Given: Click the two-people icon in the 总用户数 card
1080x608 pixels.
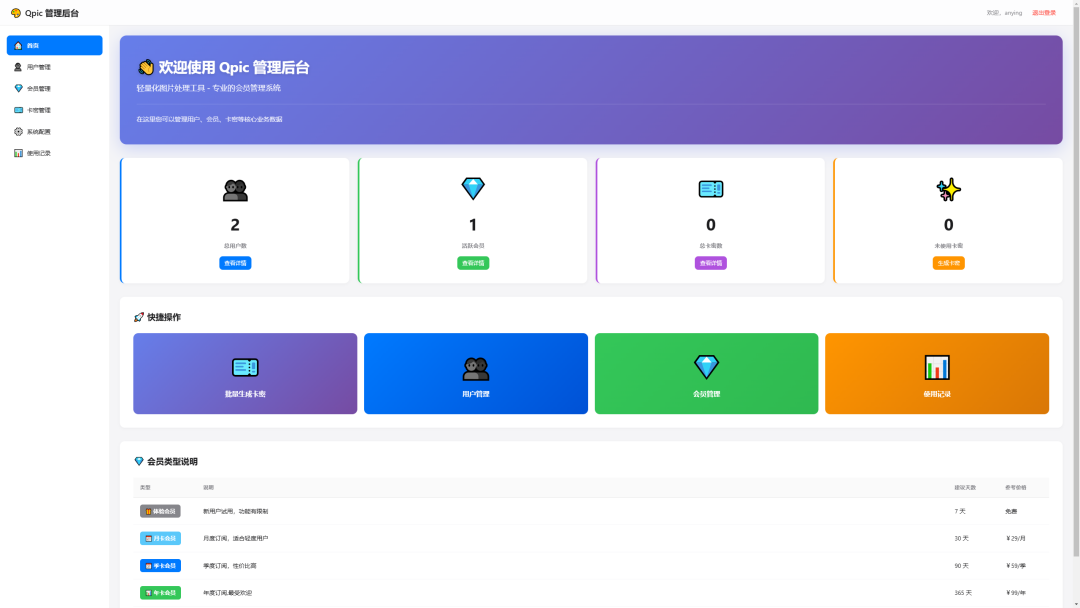Looking at the screenshot, I should click(x=235, y=190).
